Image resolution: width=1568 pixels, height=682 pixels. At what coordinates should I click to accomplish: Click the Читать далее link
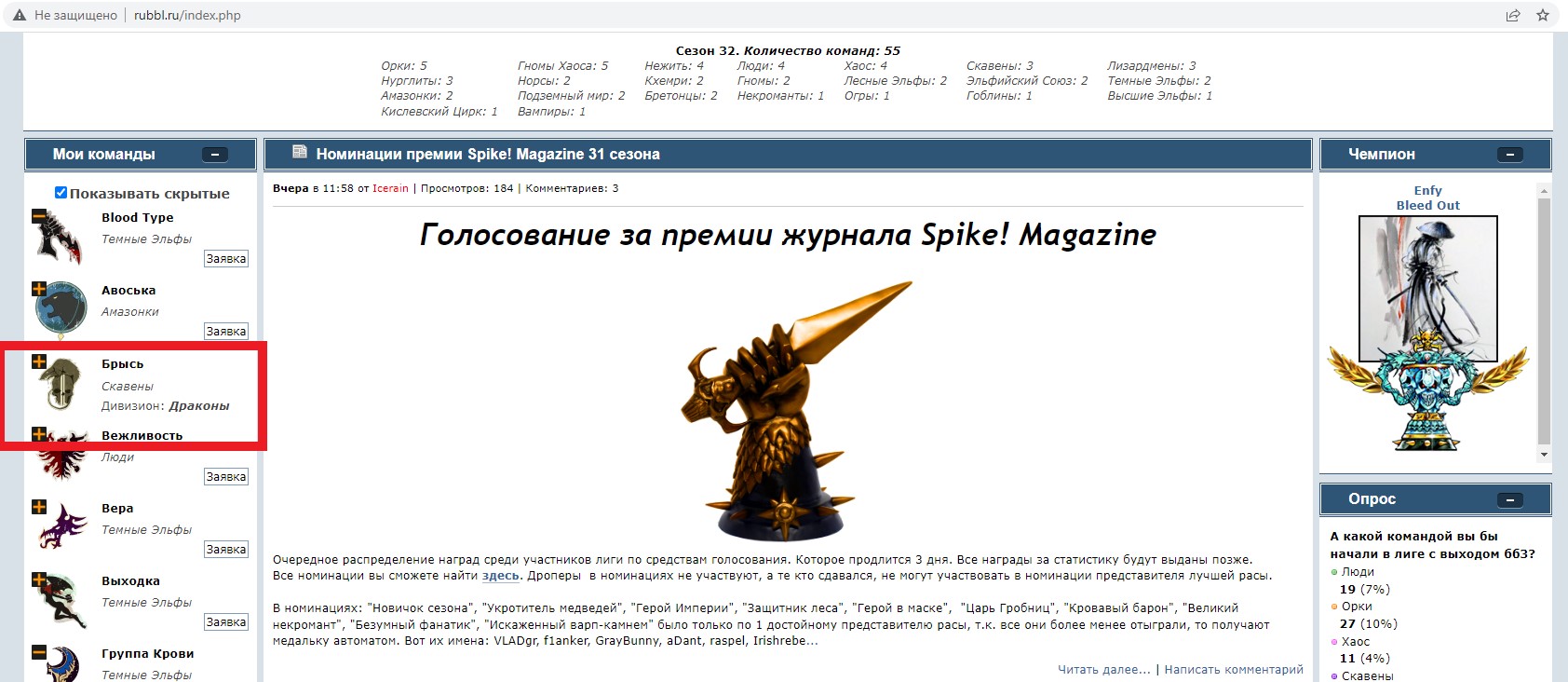[x=1104, y=669]
